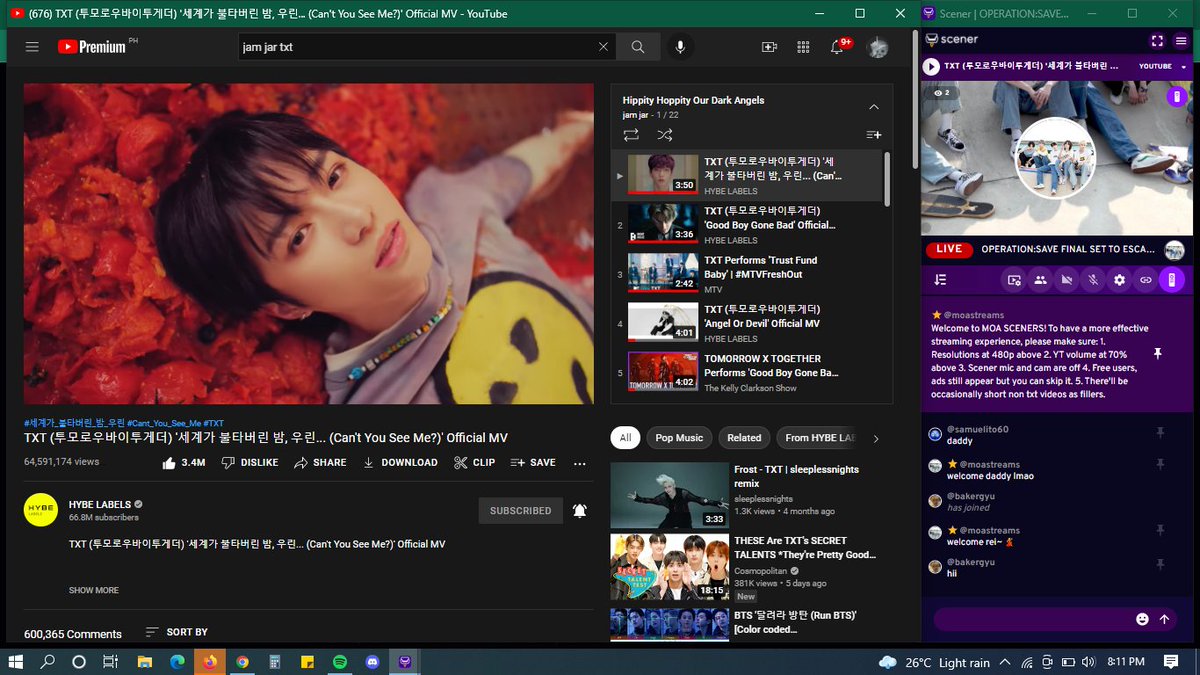This screenshot has height=675, width=1200.
Task: Collapse the Hippity Hoppity Our Dark Angels playlist
Action: click(873, 106)
